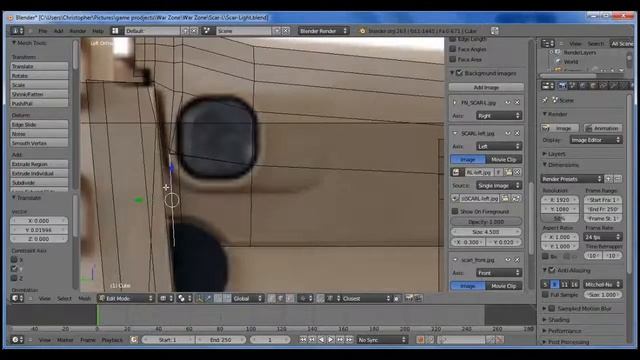Image resolution: width=640 pixels, height=360 pixels.
Task: Click the Extrude Region button
Action: 39,164
